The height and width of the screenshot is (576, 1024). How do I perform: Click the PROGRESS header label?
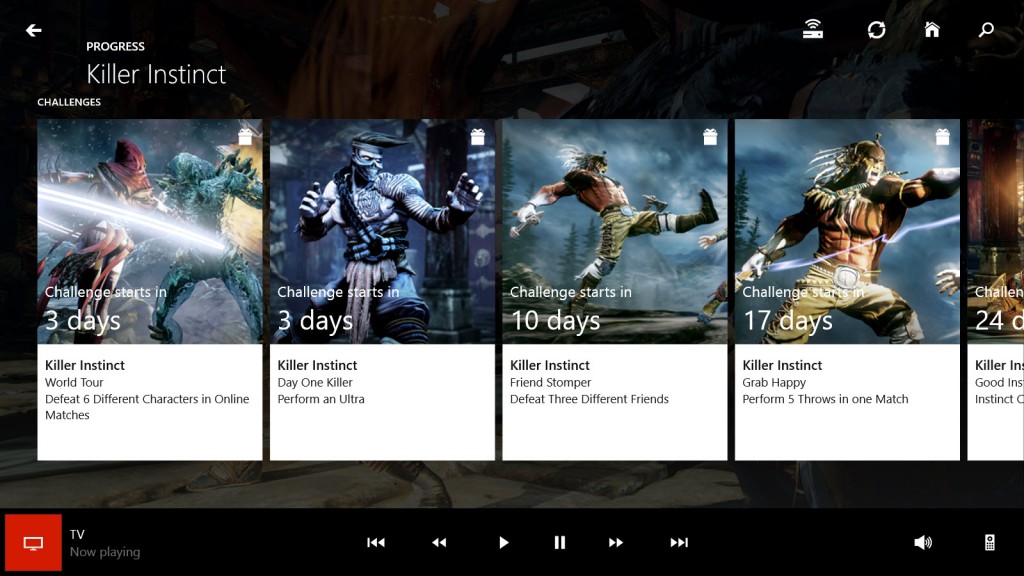(116, 46)
